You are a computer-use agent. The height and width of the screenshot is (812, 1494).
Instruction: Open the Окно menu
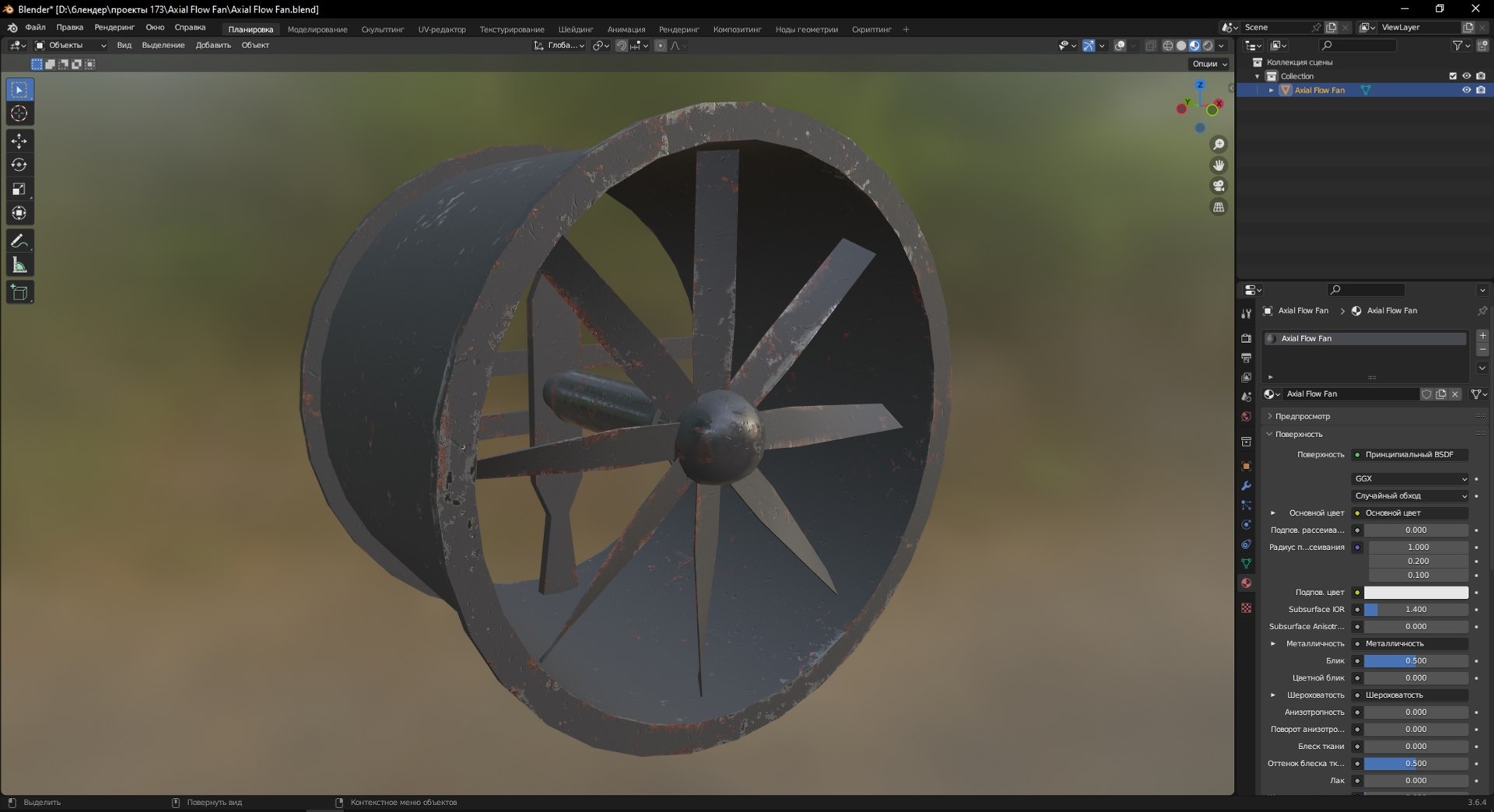click(x=155, y=27)
